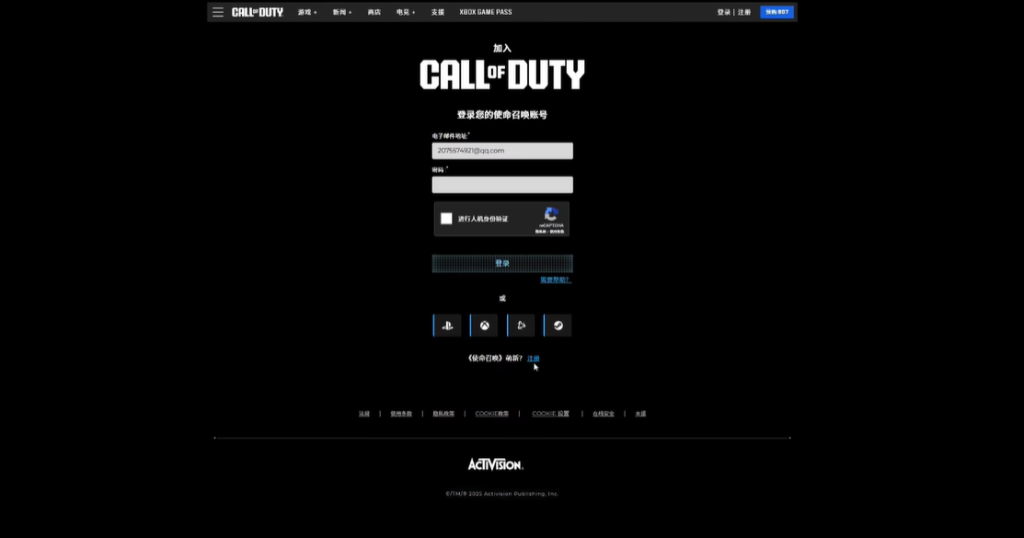Click the 需要帮助 help link
The width and height of the screenshot is (1024, 538).
pos(555,280)
